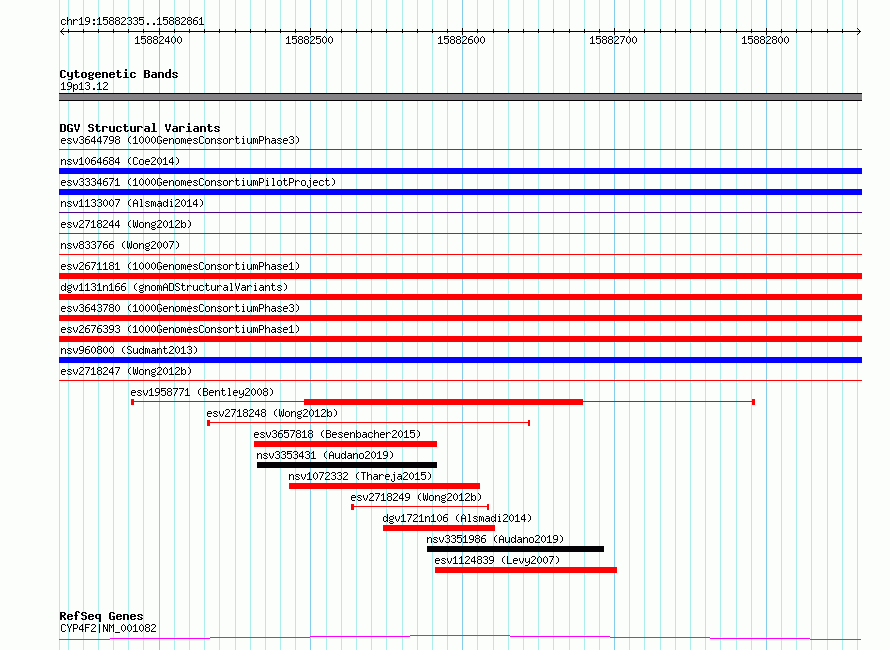Viewport: 890px width, 650px height.
Task: Select the dgv1131n166 (gnomADStructuralVariants) label
Action: pyautogui.click(x=174, y=287)
